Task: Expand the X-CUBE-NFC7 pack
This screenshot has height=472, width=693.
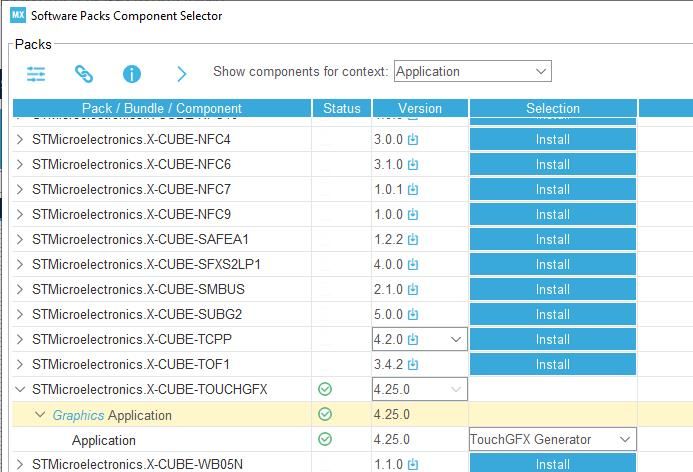Action: click(x=19, y=190)
